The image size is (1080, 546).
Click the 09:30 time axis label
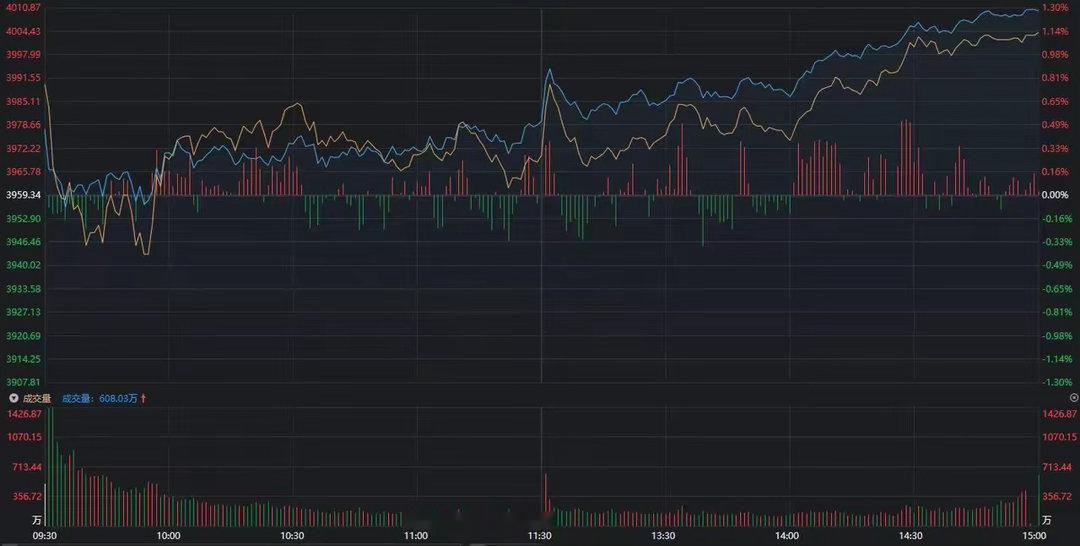click(x=45, y=536)
